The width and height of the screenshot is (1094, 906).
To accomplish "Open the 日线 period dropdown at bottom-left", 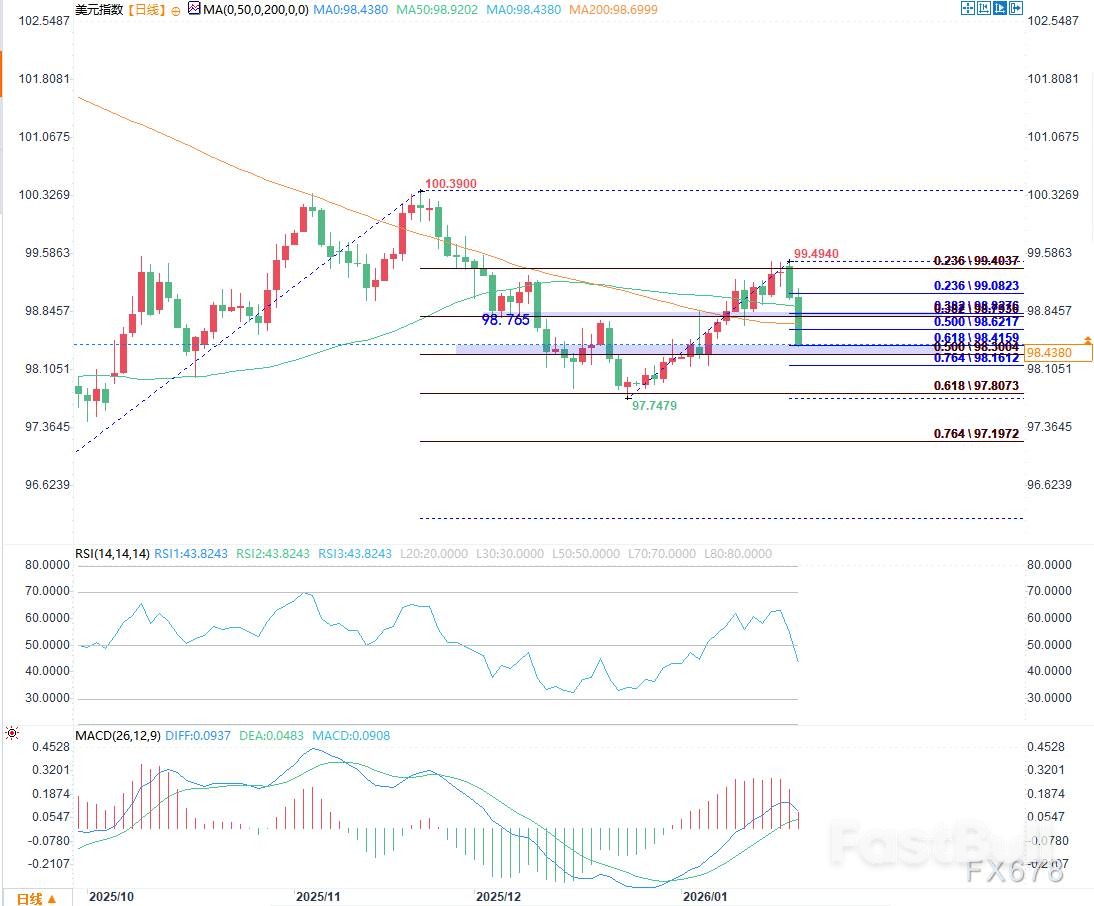I will coord(36,898).
